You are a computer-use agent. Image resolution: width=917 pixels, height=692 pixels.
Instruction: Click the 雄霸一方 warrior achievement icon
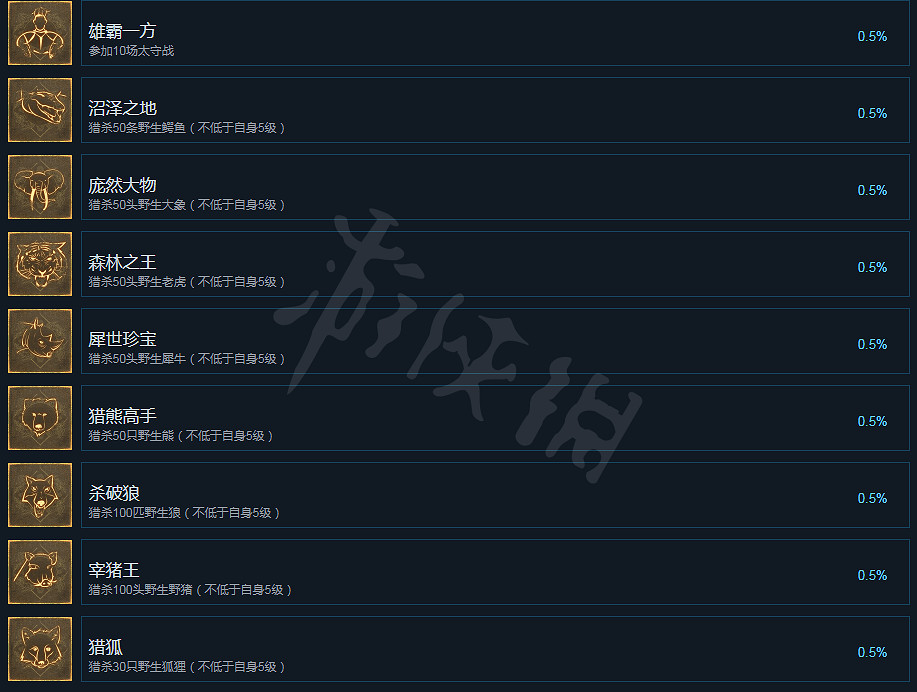40,33
